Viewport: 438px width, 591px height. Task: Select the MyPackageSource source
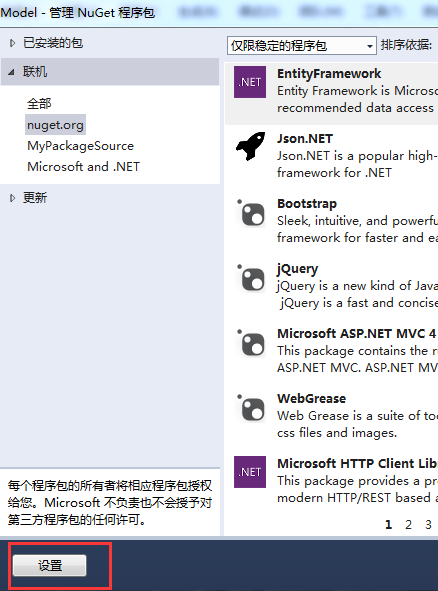point(80,146)
